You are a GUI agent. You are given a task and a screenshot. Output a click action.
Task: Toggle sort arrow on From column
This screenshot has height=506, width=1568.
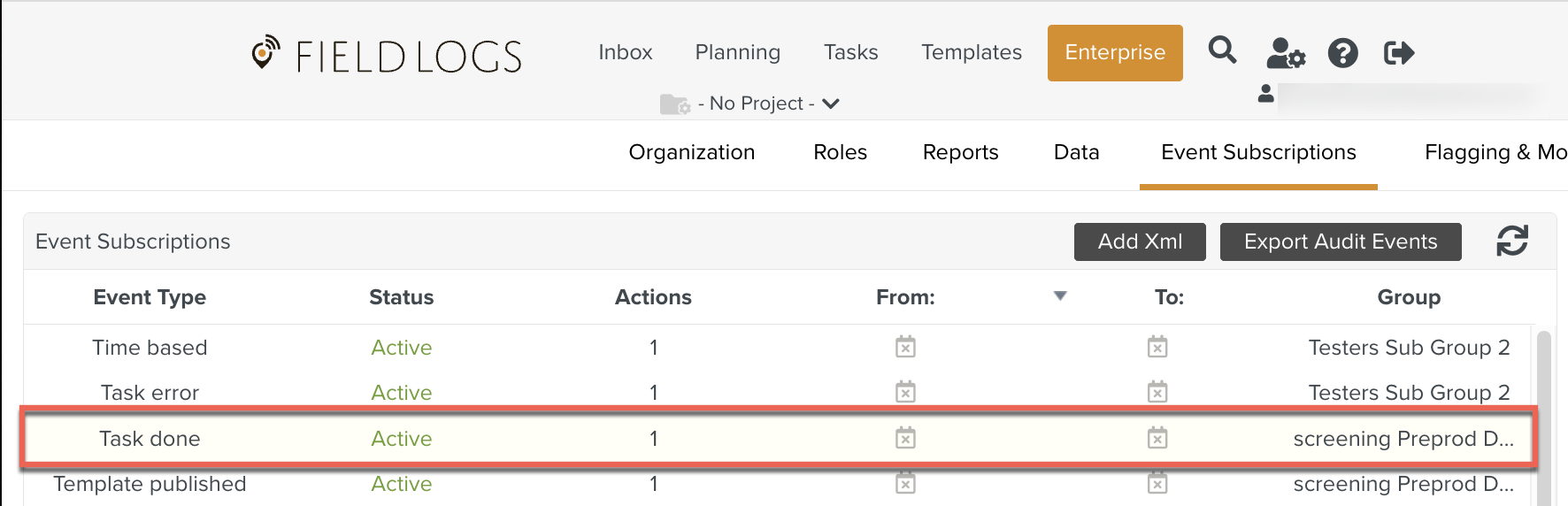[x=1060, y=295]
